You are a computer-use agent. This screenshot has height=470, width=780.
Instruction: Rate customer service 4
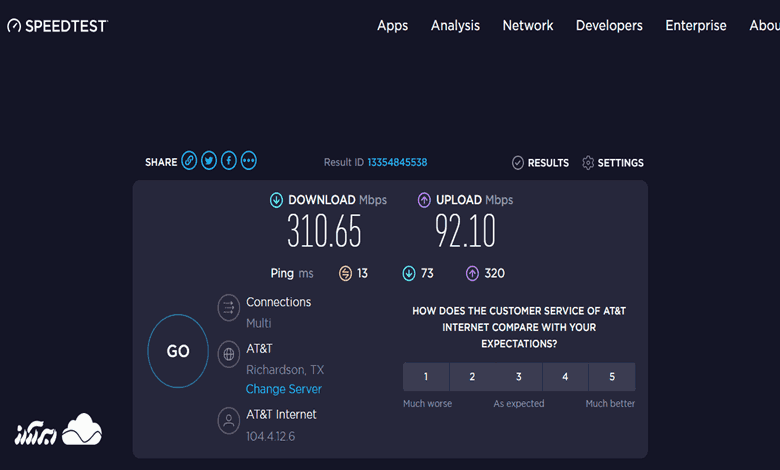(565, 376)
